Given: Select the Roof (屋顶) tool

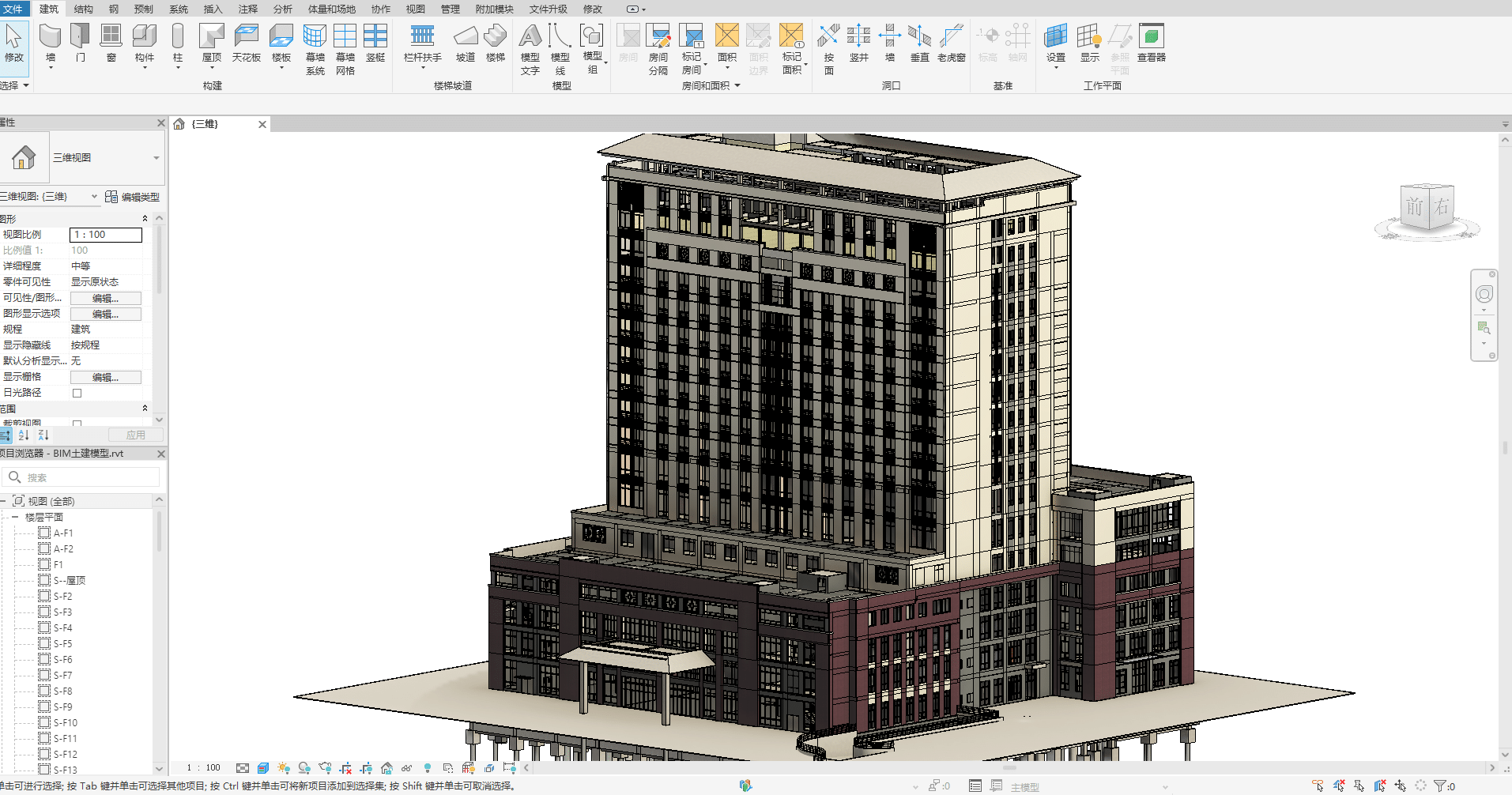Looking at the screenshot, I should click(x=212, y=37).
